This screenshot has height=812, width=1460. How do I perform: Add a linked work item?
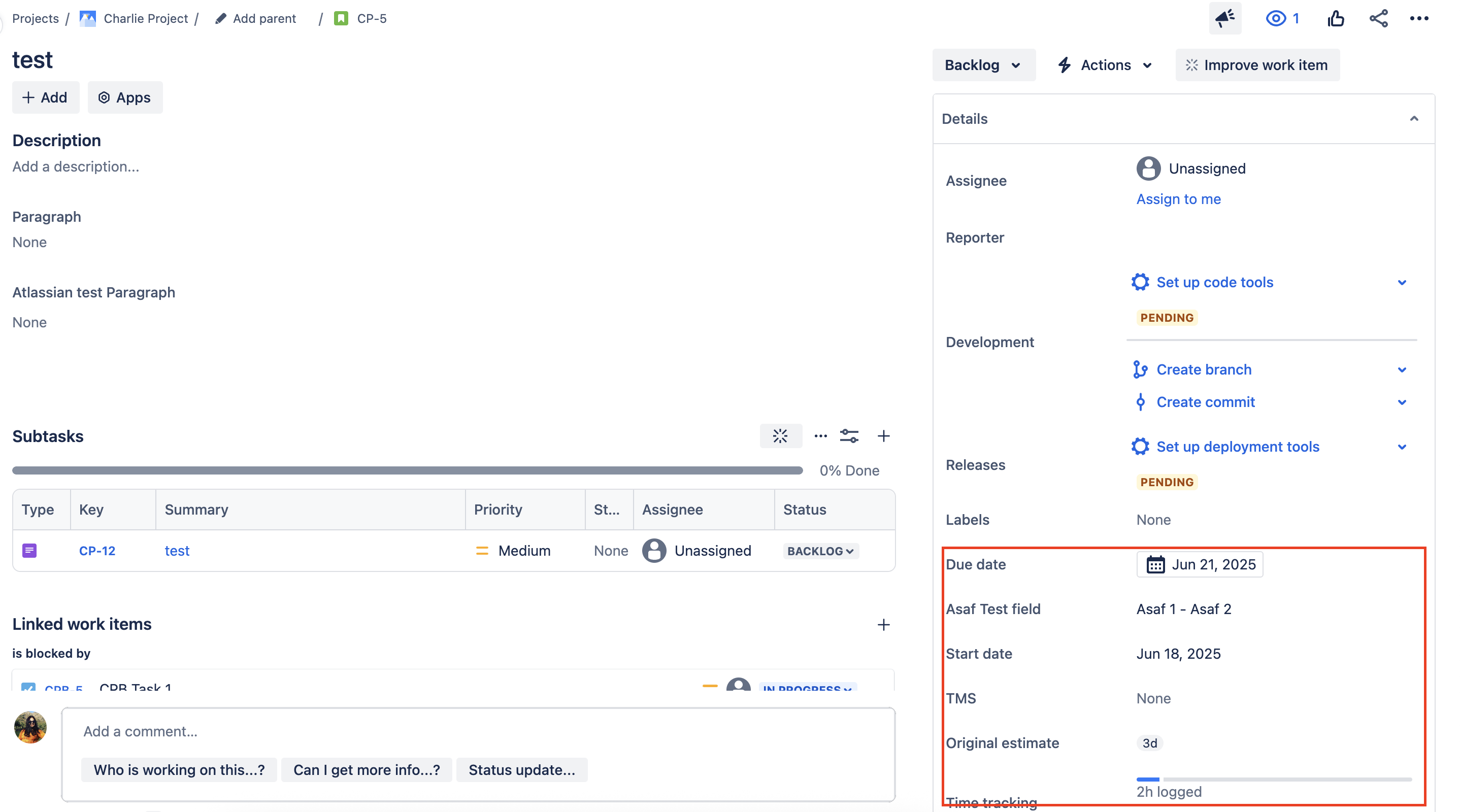point(883,624)
